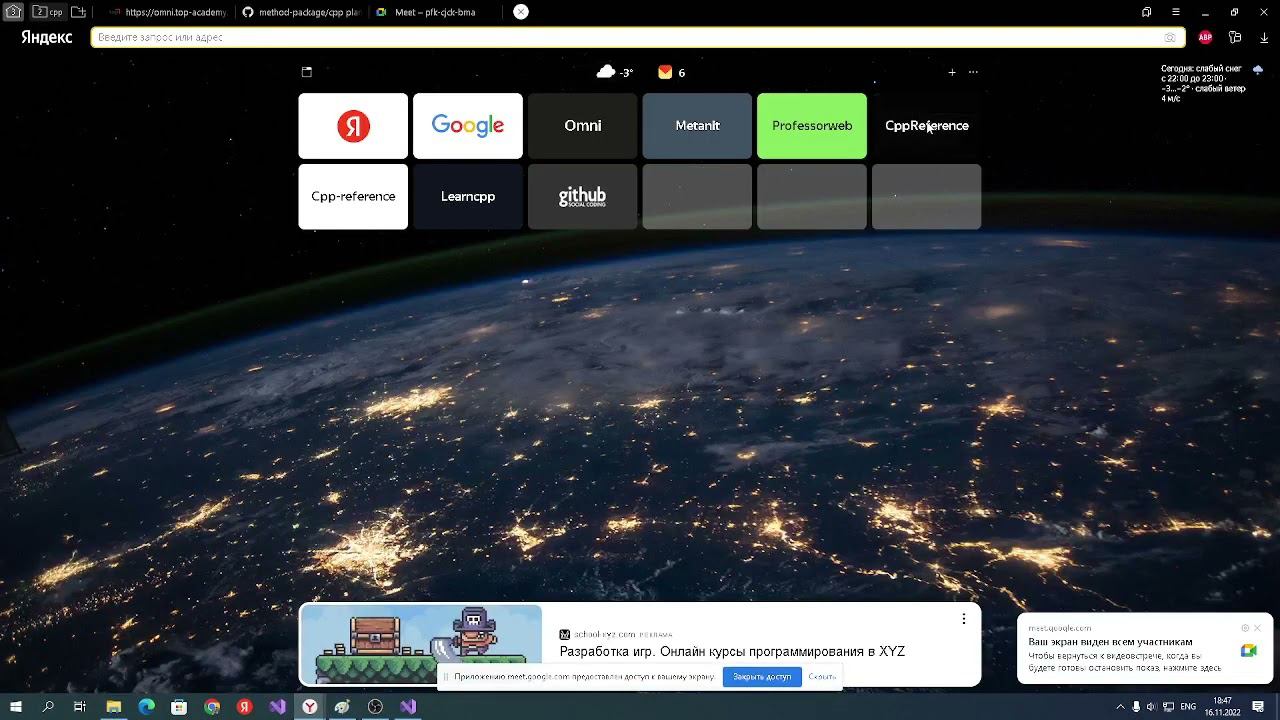Screen dimensions: 1280x720
Task: Create a new tab group icon
Action: tap(78, 12)
